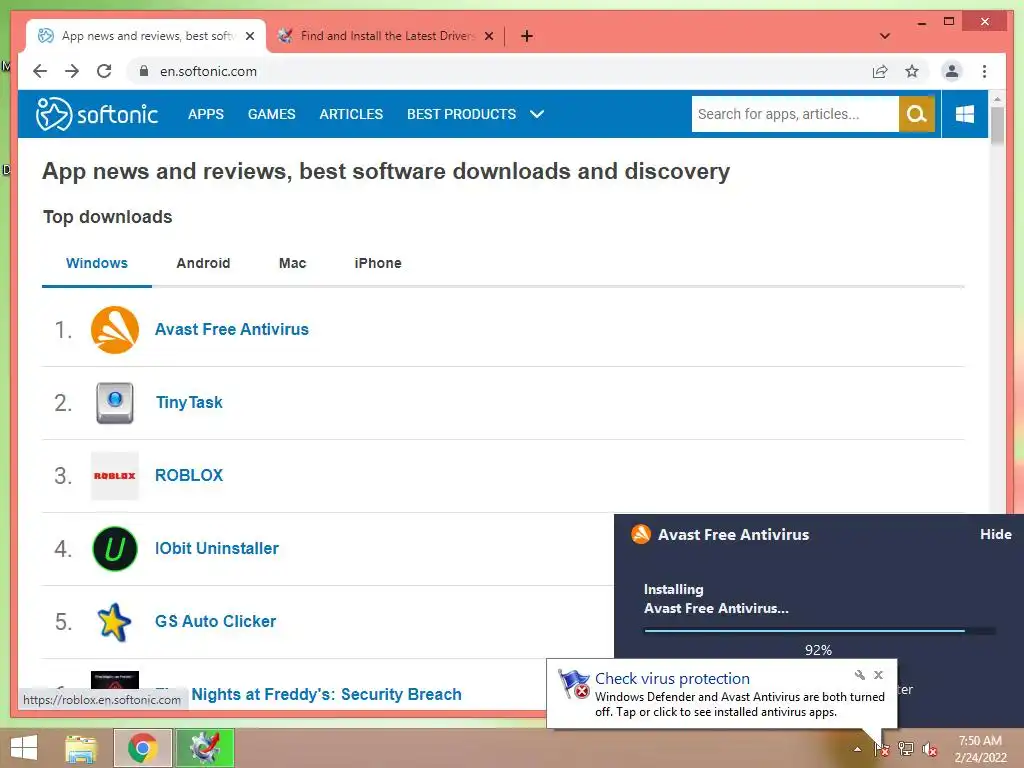The height and width of the screenshot is (768, 1024).
Task: Hide the Avast installer popup
Action: click(995, 534)
